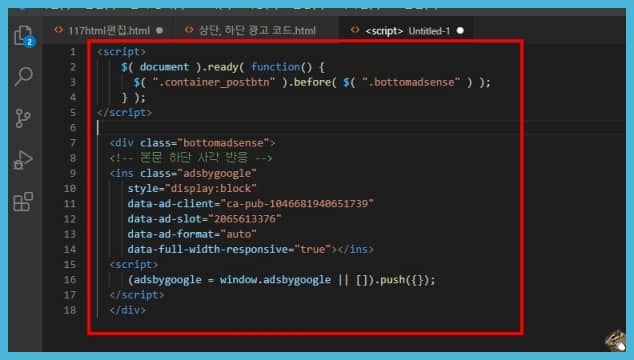This screenshot has height=360, width=634.
Task: Click the "adsbygoogle" class value on line 9
Action: tap(217, 173)
